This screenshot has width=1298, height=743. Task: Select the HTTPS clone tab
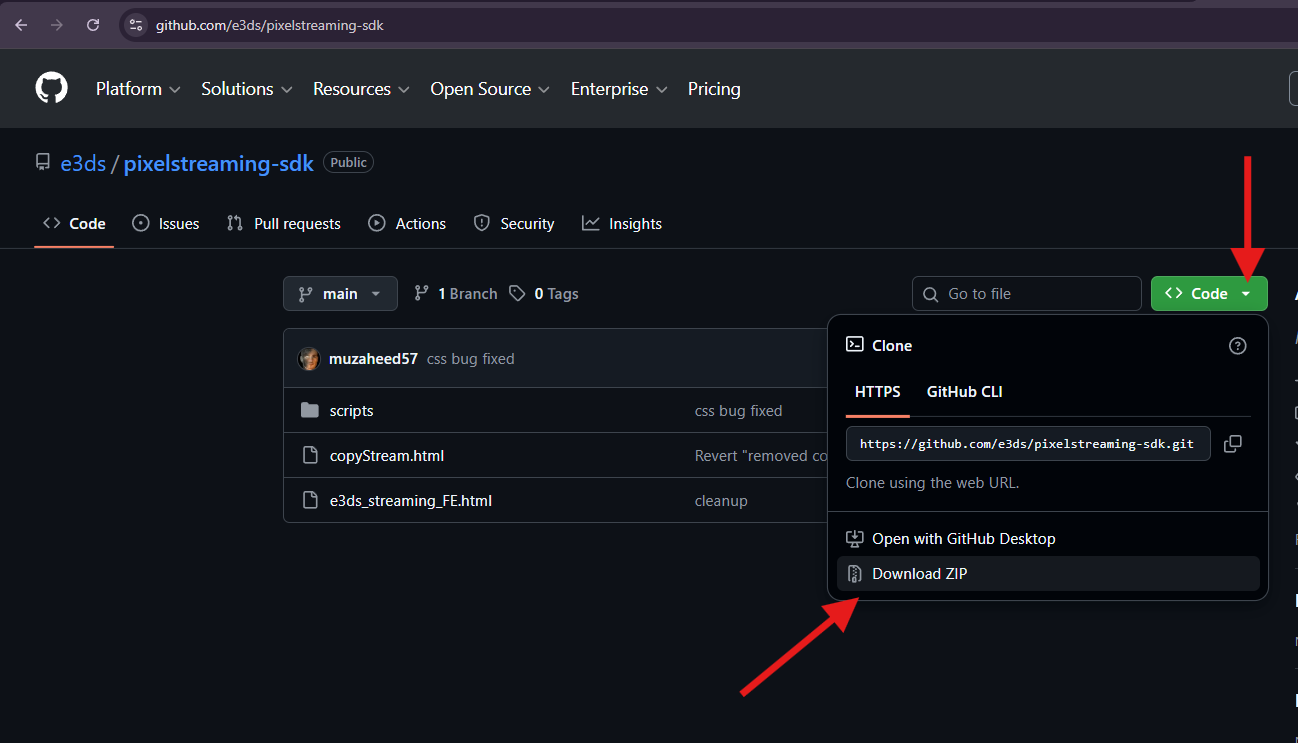click(877, 392)
